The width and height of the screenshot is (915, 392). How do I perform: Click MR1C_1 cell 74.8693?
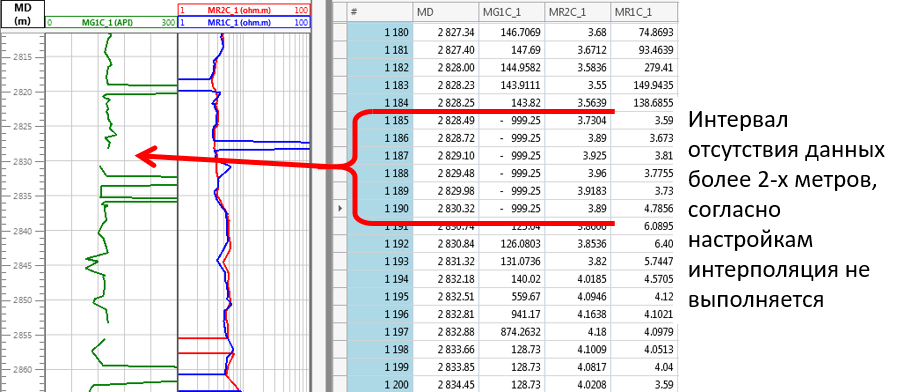pos(644,32)
